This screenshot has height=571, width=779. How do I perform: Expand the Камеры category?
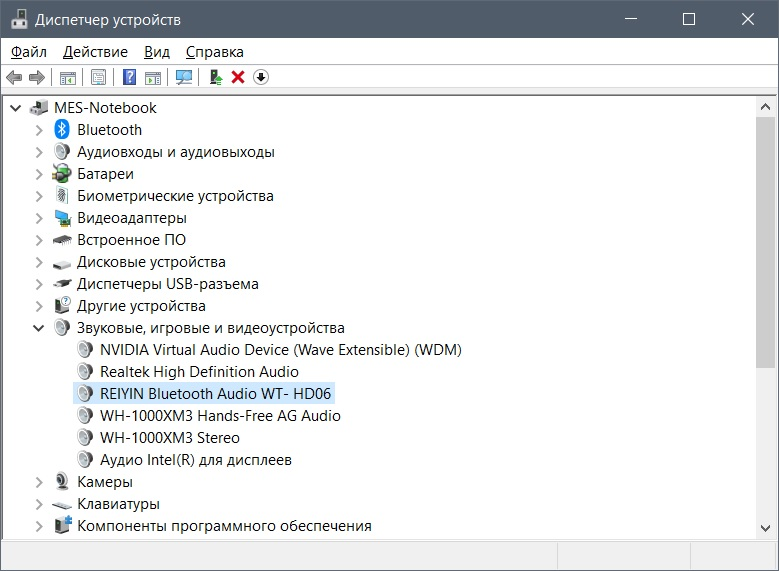(39, 482)
